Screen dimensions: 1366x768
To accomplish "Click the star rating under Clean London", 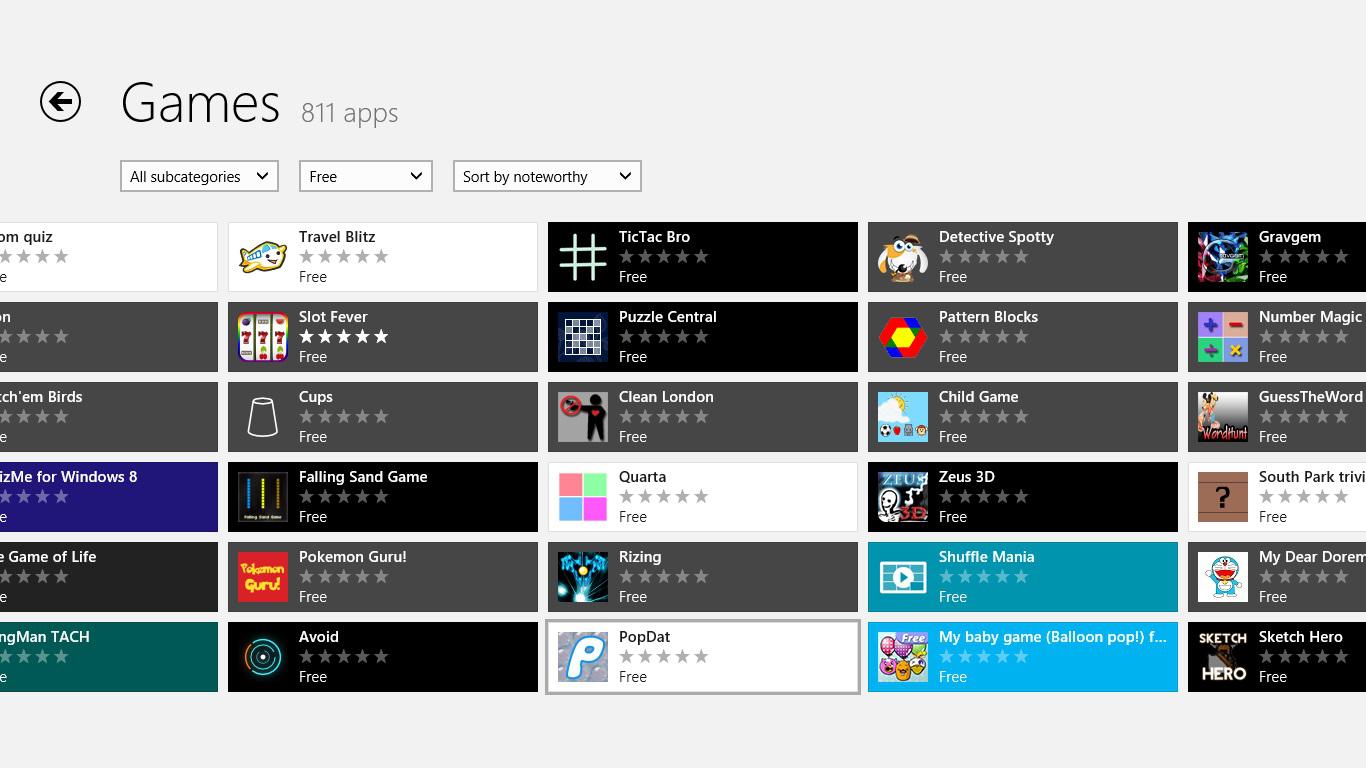I will click(x=664, y=417).
